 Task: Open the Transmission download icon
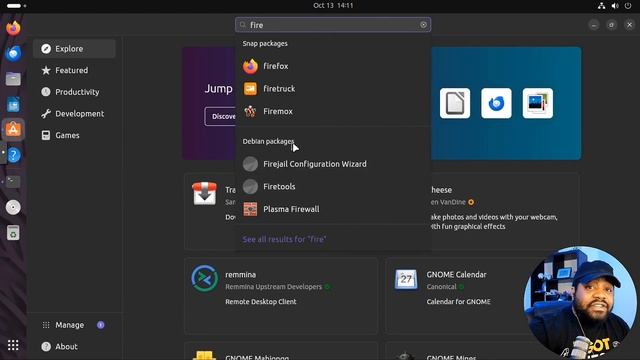(x=204, y=193)
